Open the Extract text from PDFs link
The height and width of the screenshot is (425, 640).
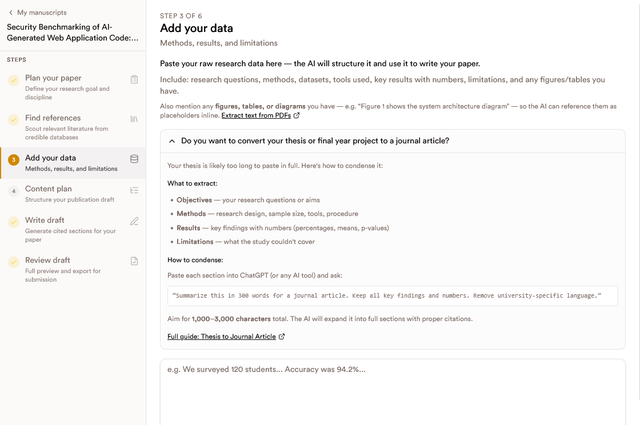256,116
